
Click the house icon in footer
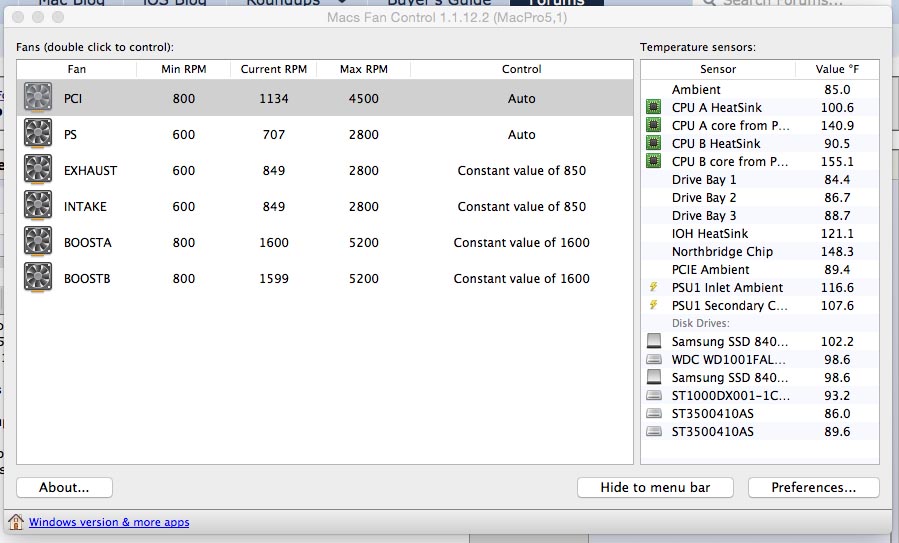(x=16, y=522)
